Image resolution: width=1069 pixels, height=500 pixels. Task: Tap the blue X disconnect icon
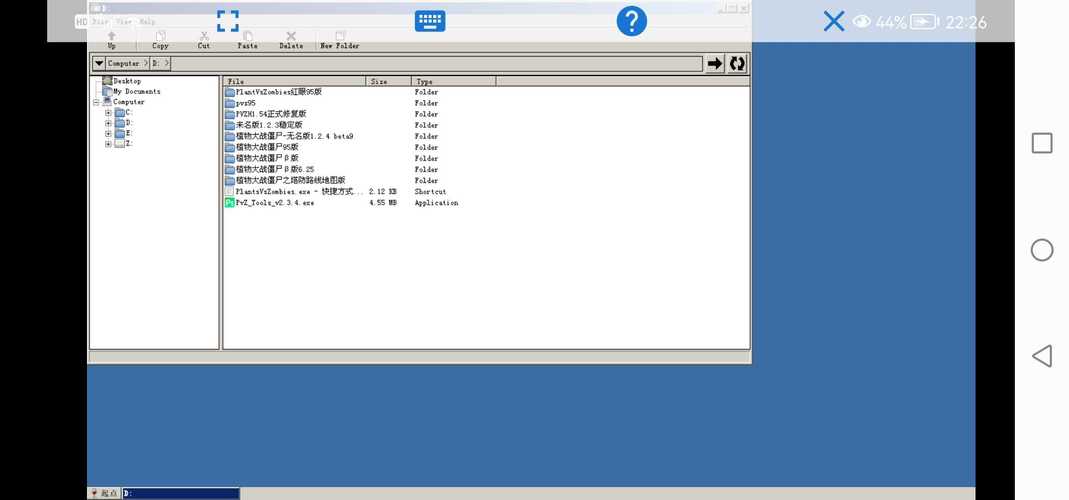(834, 21)
